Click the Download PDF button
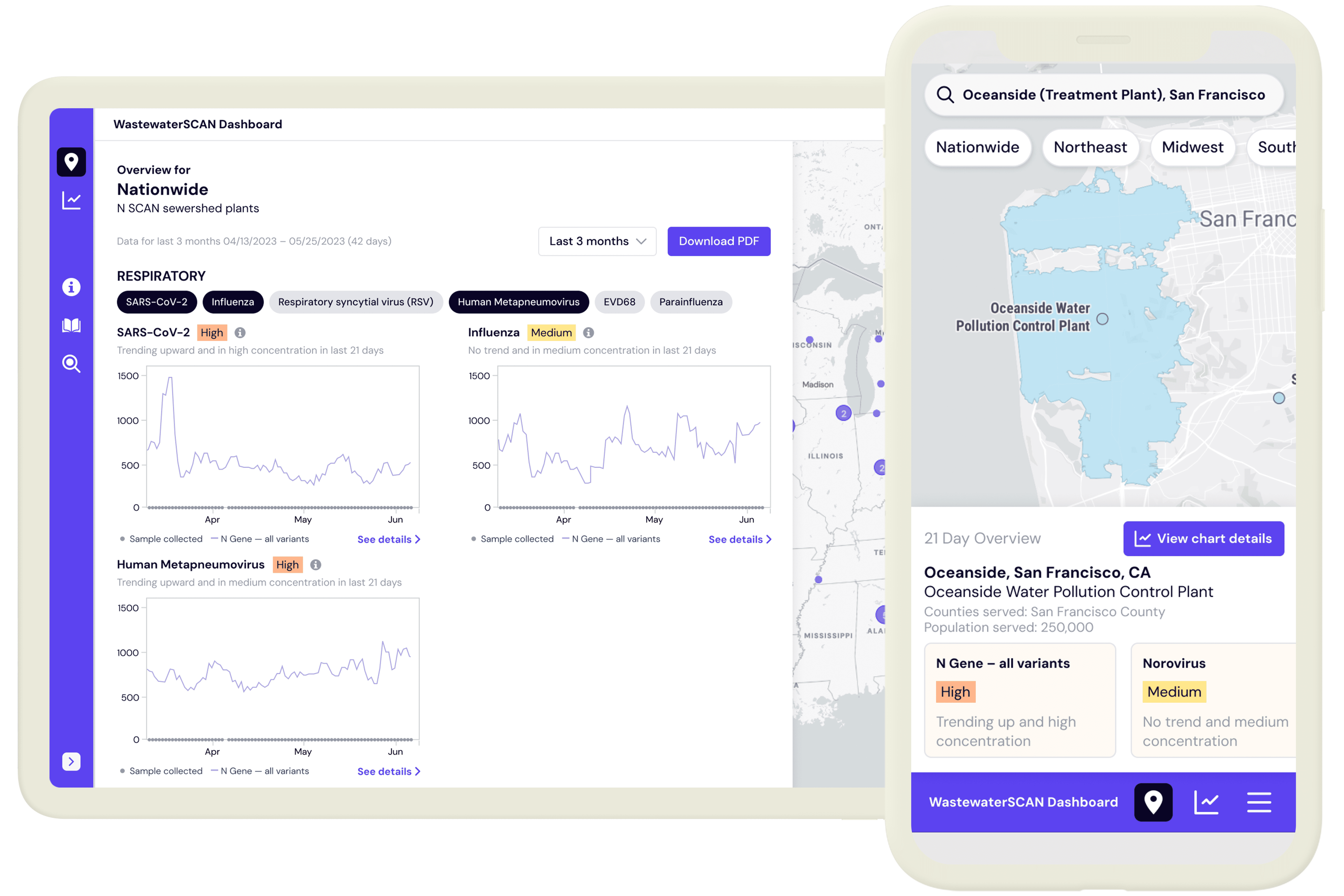This screenshot has height=896, width=1344. tap(718, 241)
